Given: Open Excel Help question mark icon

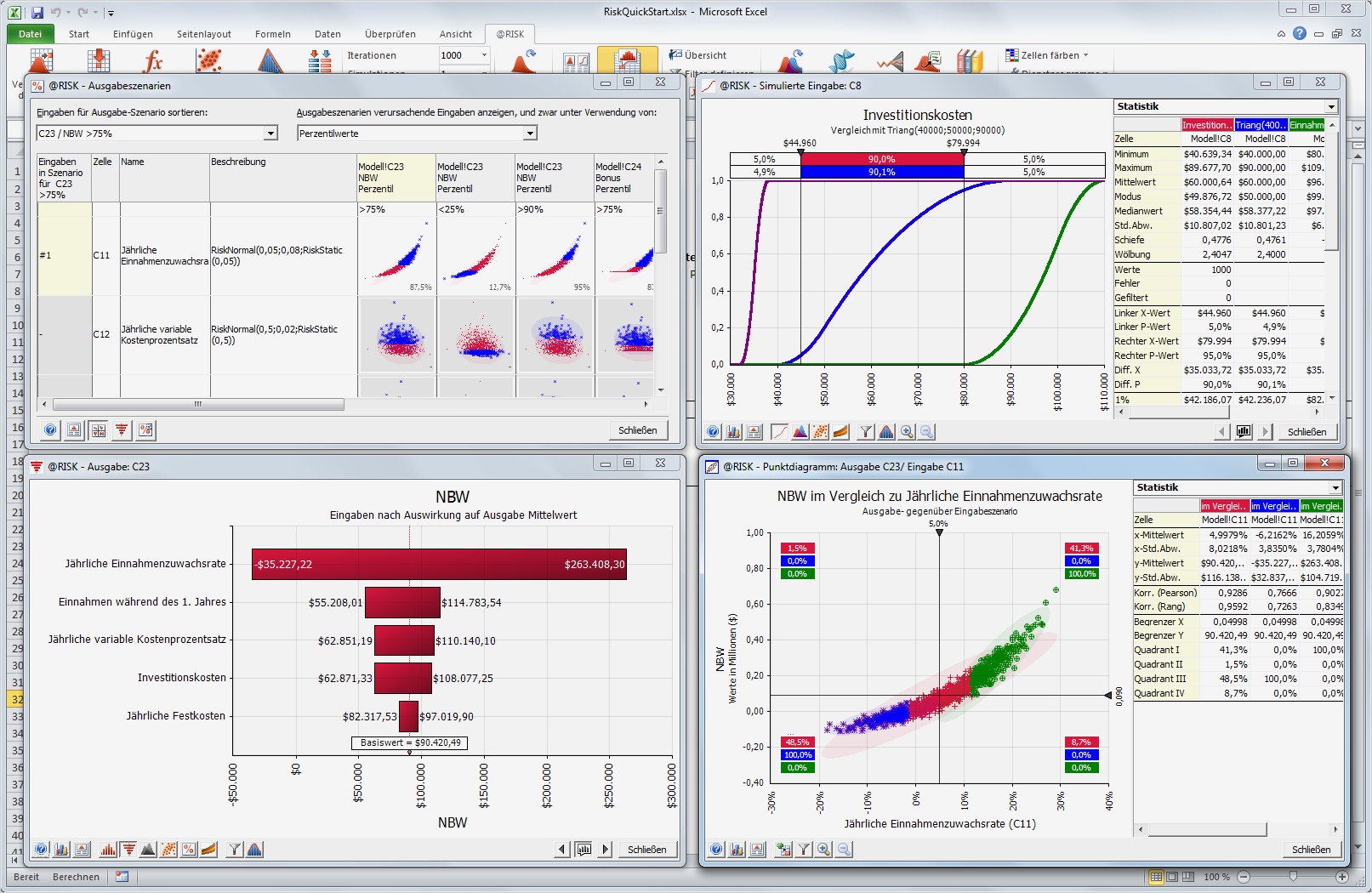Looking at the screenshot, I should pos(1299,33).
